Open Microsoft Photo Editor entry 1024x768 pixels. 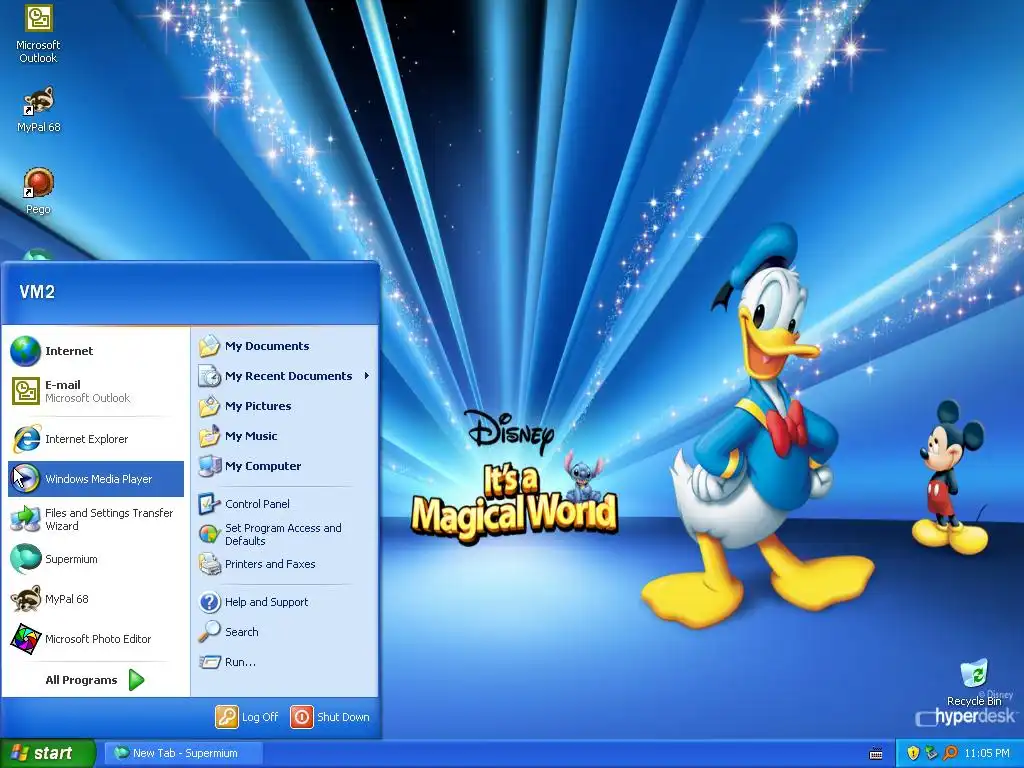96,639
